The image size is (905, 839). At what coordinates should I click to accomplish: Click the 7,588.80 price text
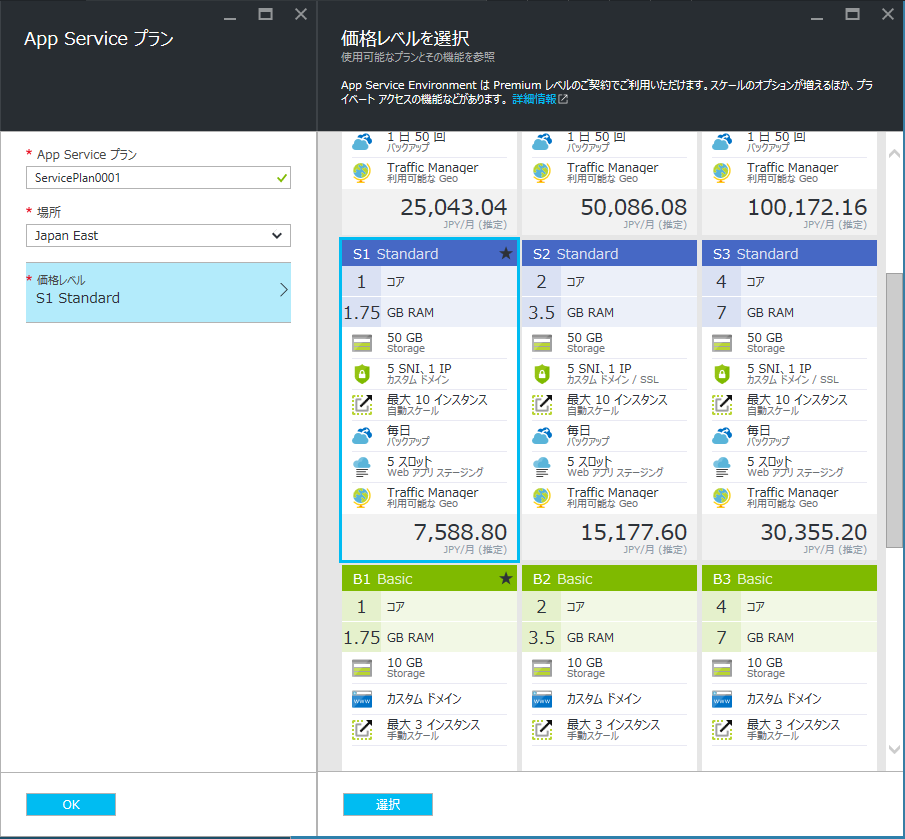[460, 532]
